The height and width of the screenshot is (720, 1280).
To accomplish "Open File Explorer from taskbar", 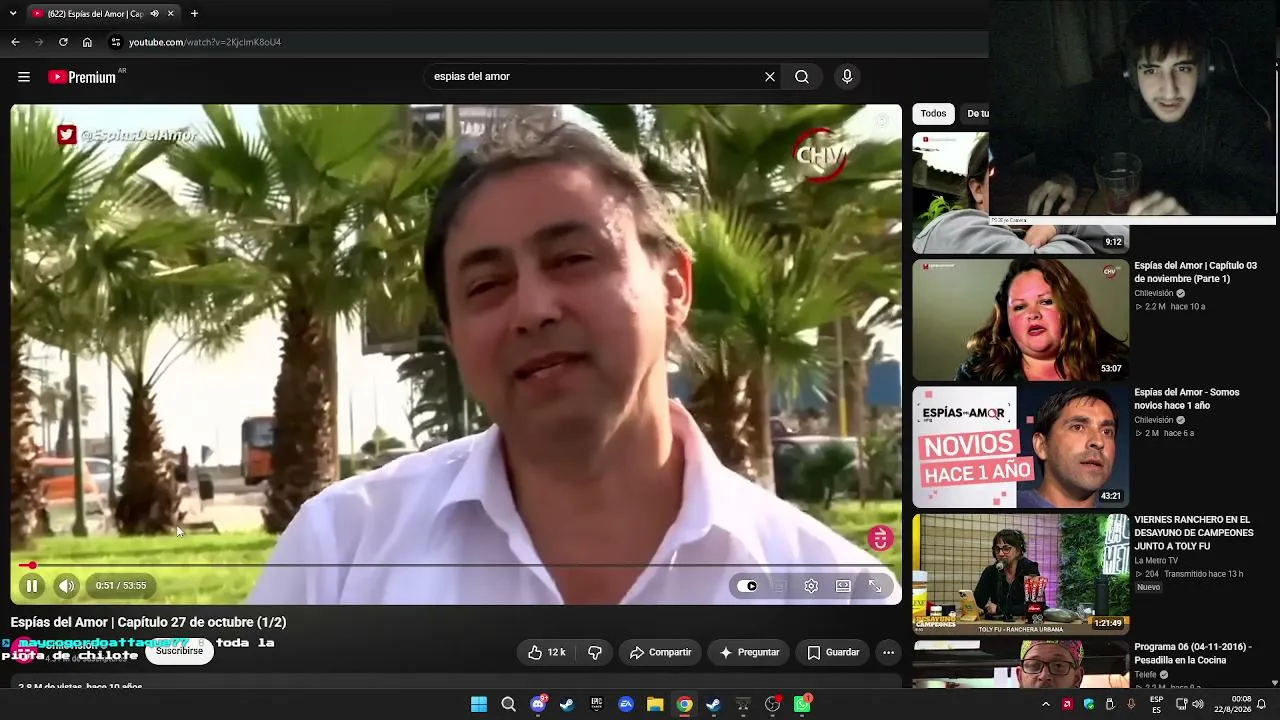I will 655,705.
